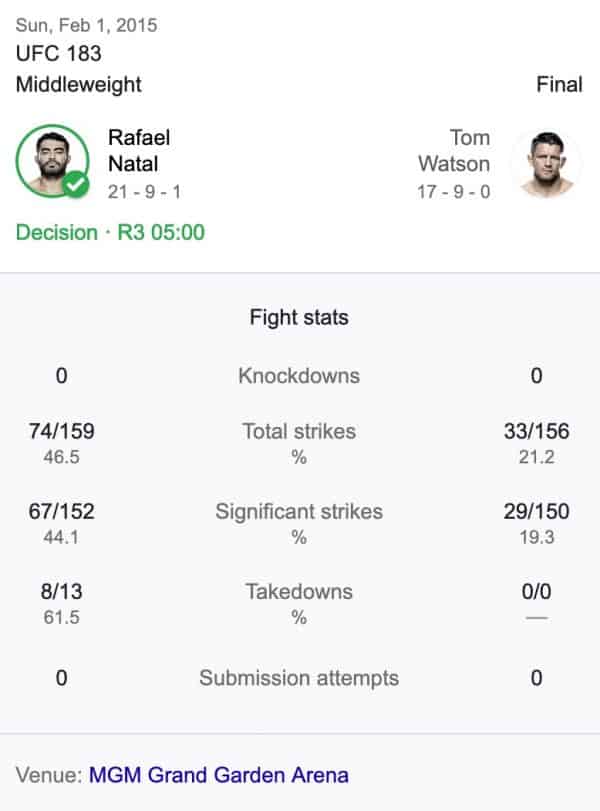This screenshot has width=600, height=811.
Task: Select the Tom Watson name text
Action: (x=454, y=151)
